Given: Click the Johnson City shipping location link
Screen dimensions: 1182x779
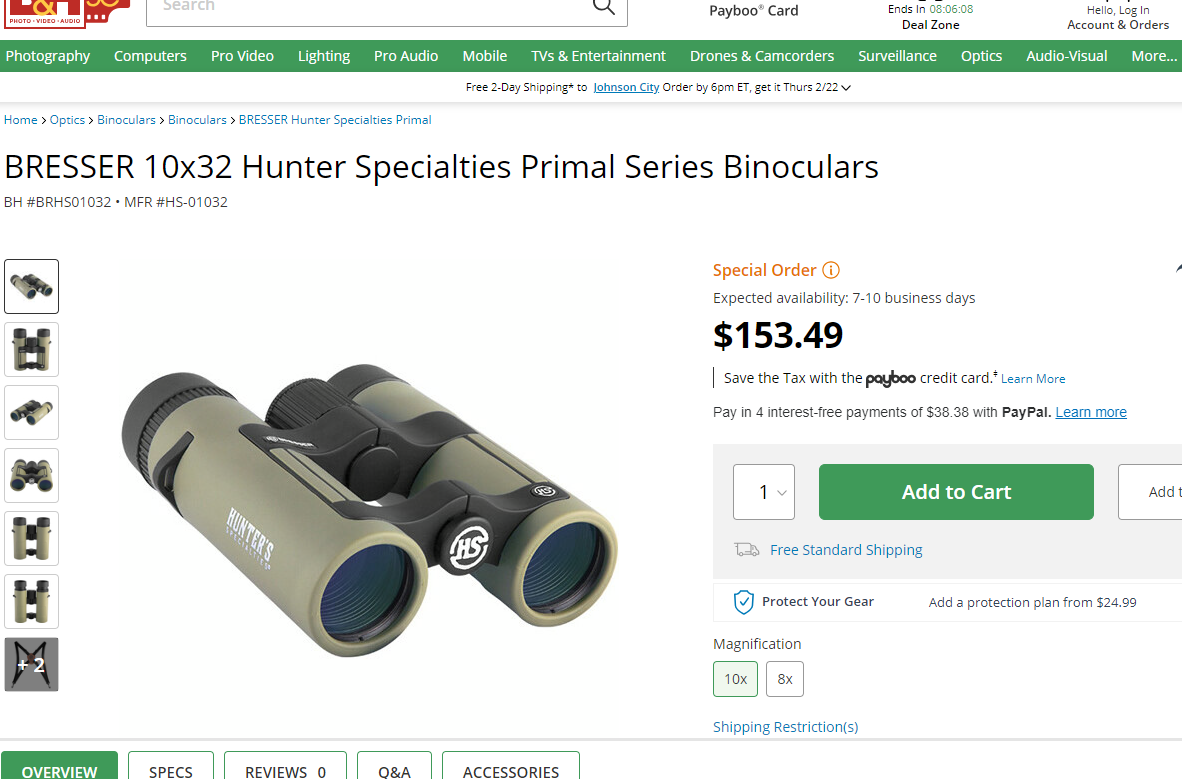Looking at the screenshot, I should point(626,87).
